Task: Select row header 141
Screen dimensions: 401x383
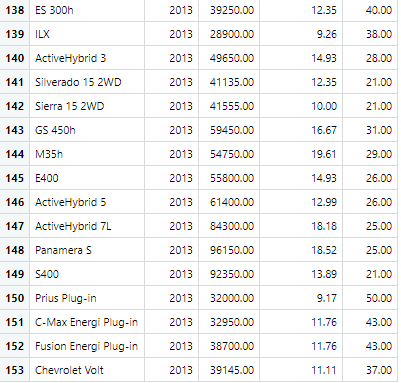Action: click(x=15, y=82)
